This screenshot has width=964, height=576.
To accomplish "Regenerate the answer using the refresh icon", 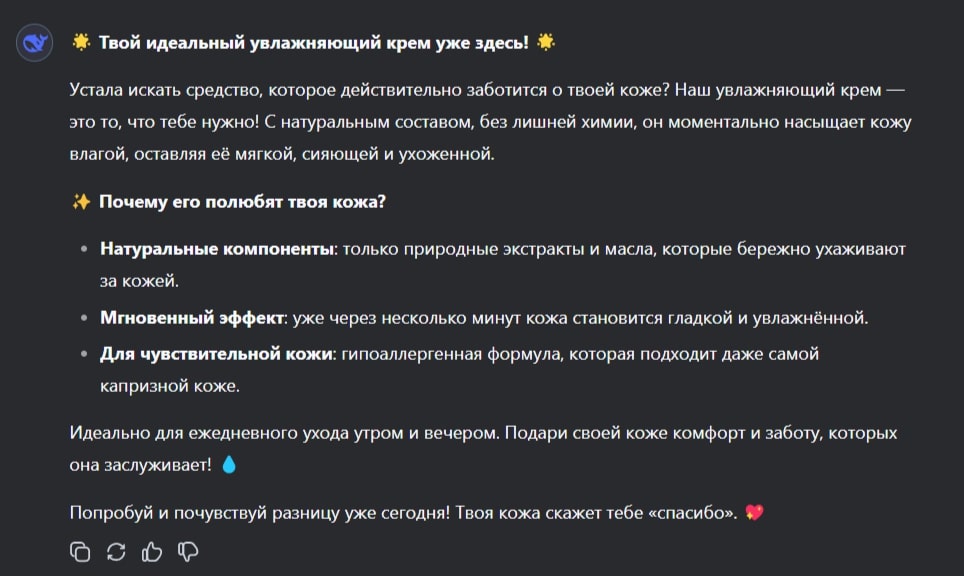I will [116, 552].
